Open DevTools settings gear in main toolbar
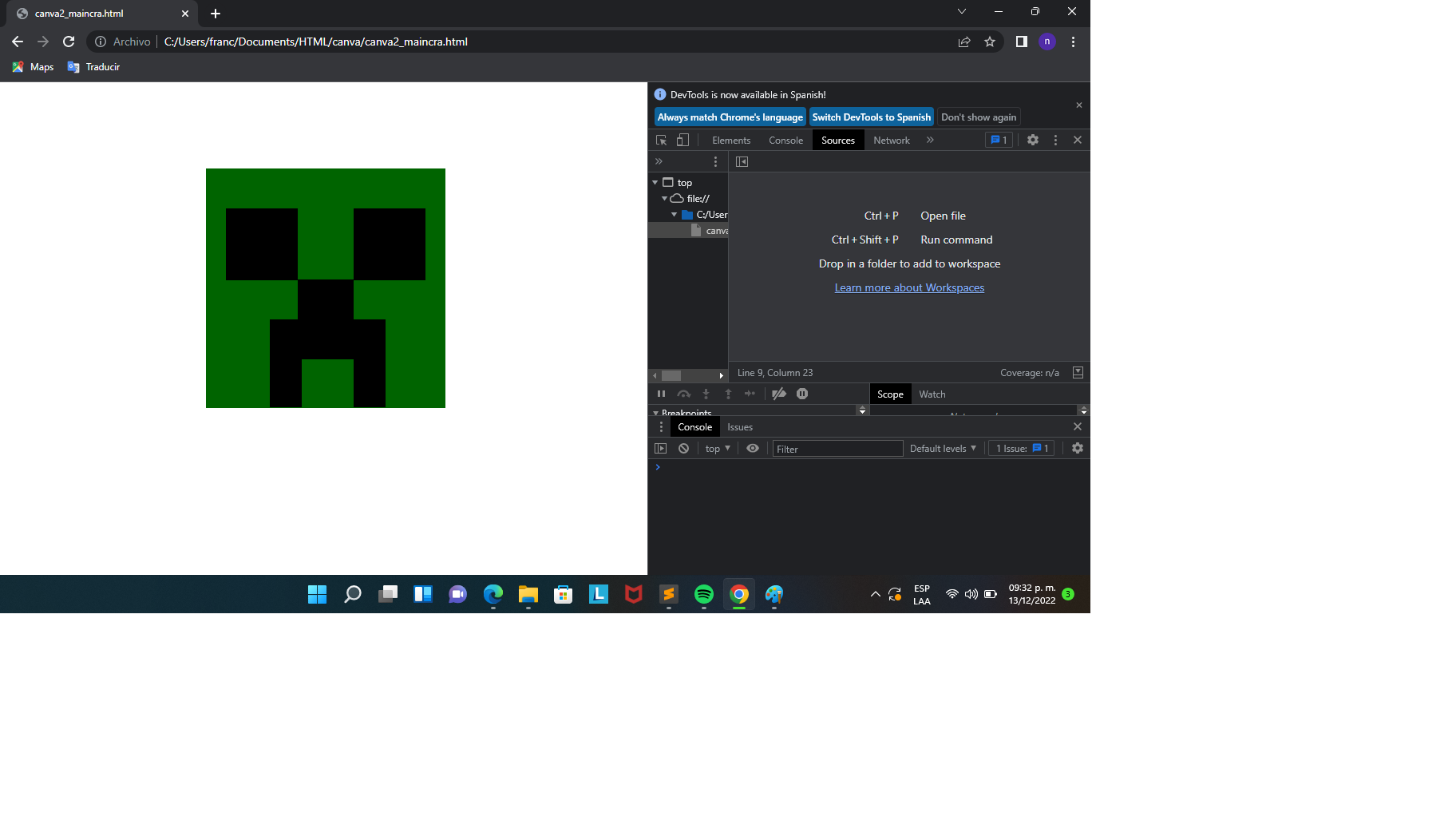Screen dimensions: 1456x840 pyautogui.click(x=1033, y=140)
